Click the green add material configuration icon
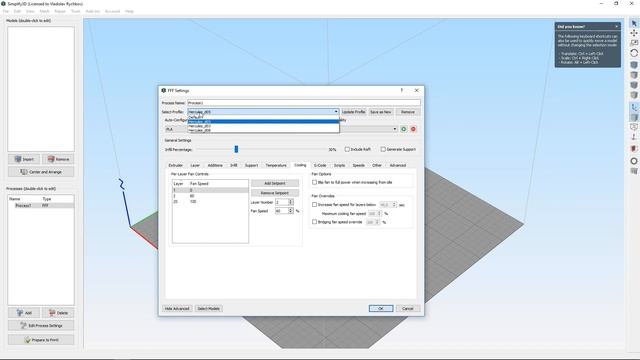The width and height of the screenshot is (640, 360). 404,129
